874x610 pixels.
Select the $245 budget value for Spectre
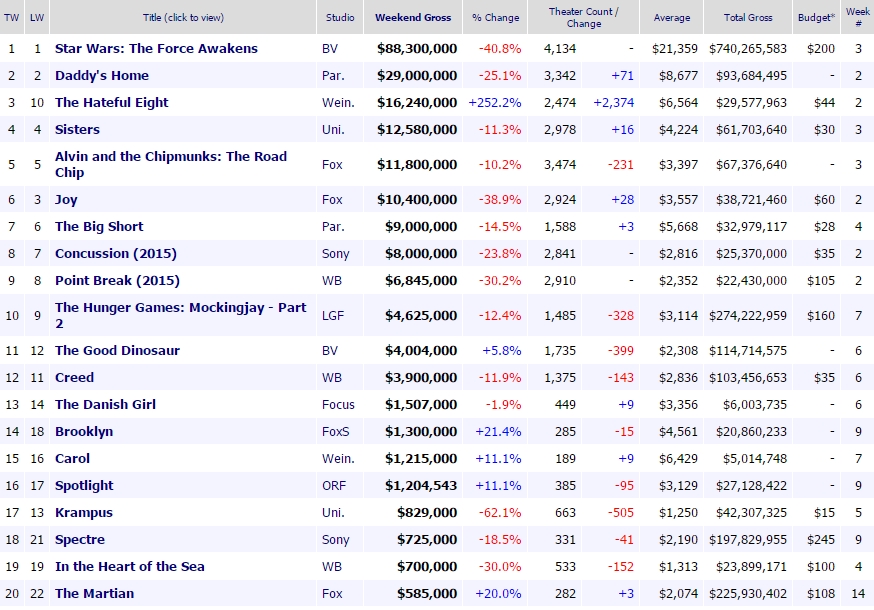(820, 540)
